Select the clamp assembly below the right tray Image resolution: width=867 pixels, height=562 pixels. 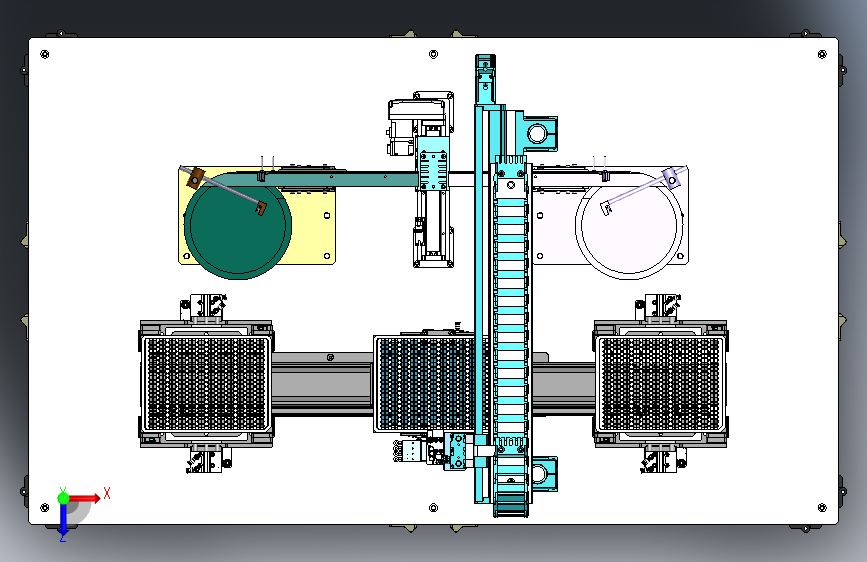(x=664, y=459)
